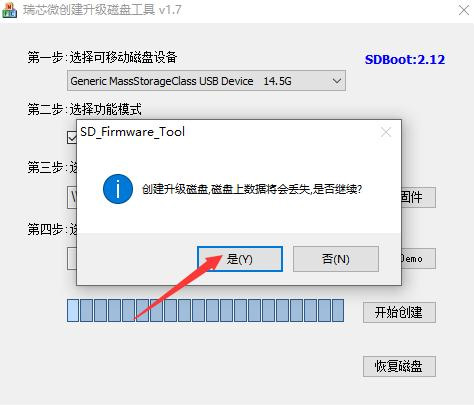The height and width of the screenshot is (405, 474).
Task: Close the SD_Firmware_Tool dialog with X
Action: (386, 132)
